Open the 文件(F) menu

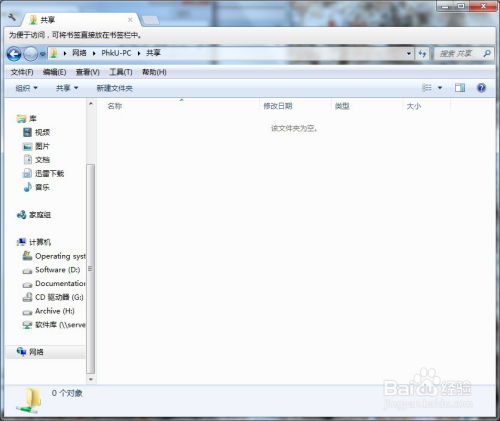22,72
